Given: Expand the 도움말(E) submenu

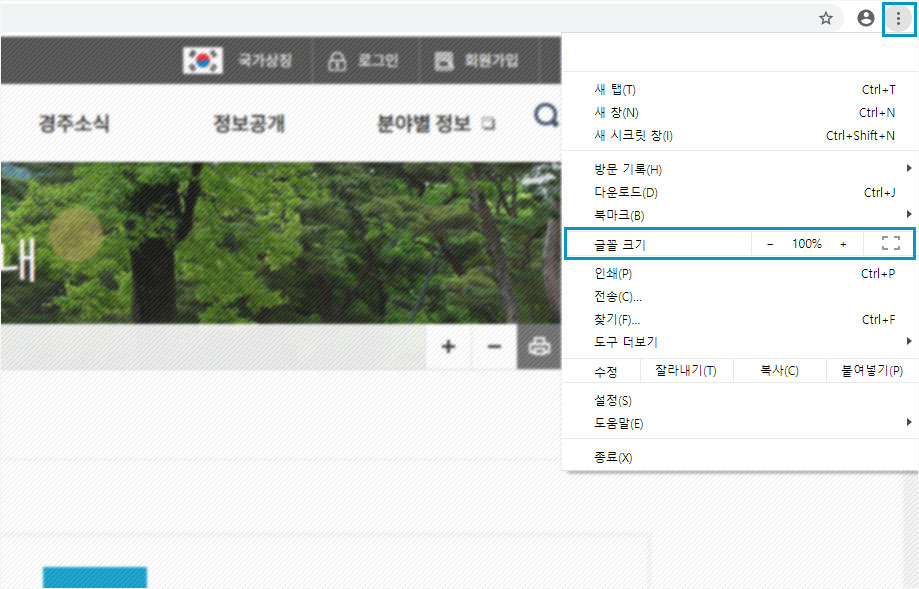Looking at the screenshot, I should tap(740, 424).
